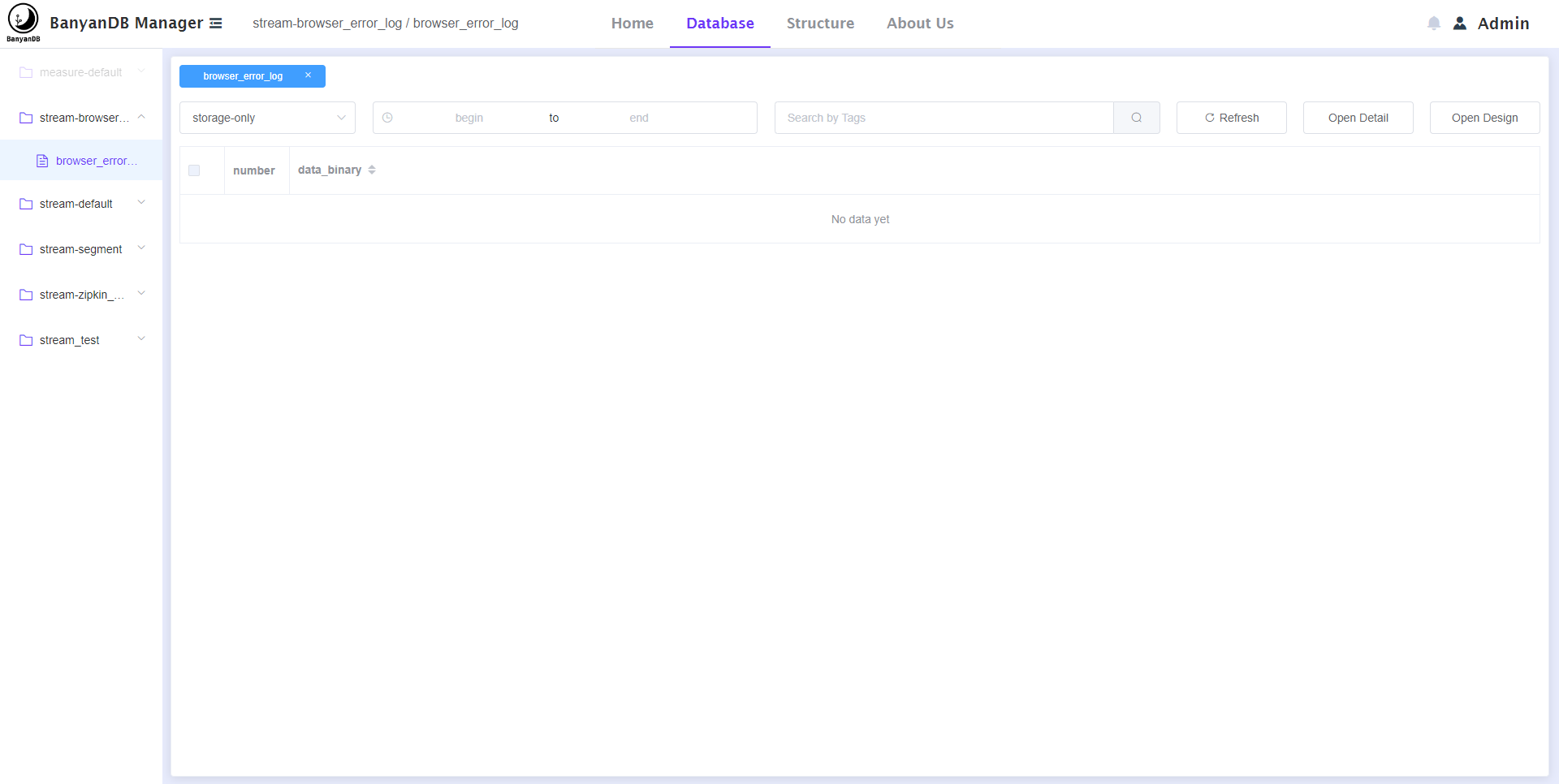Click the Admin username label

(1503, 24)
